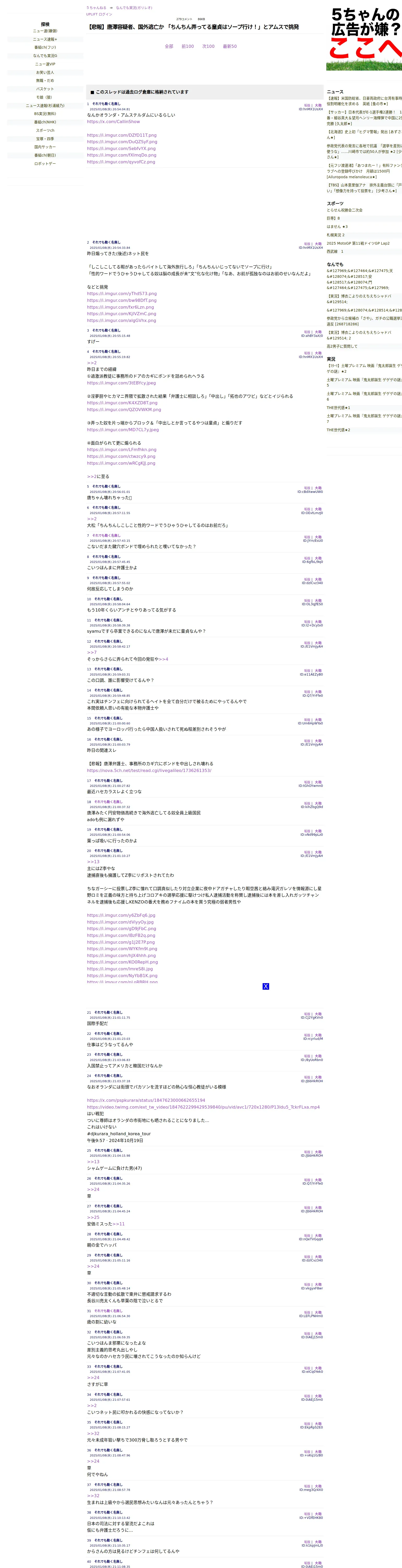Click 大砲 on post 3
Image resolution: width=402 pixels, height=1568 pixels.
point(318,332)
